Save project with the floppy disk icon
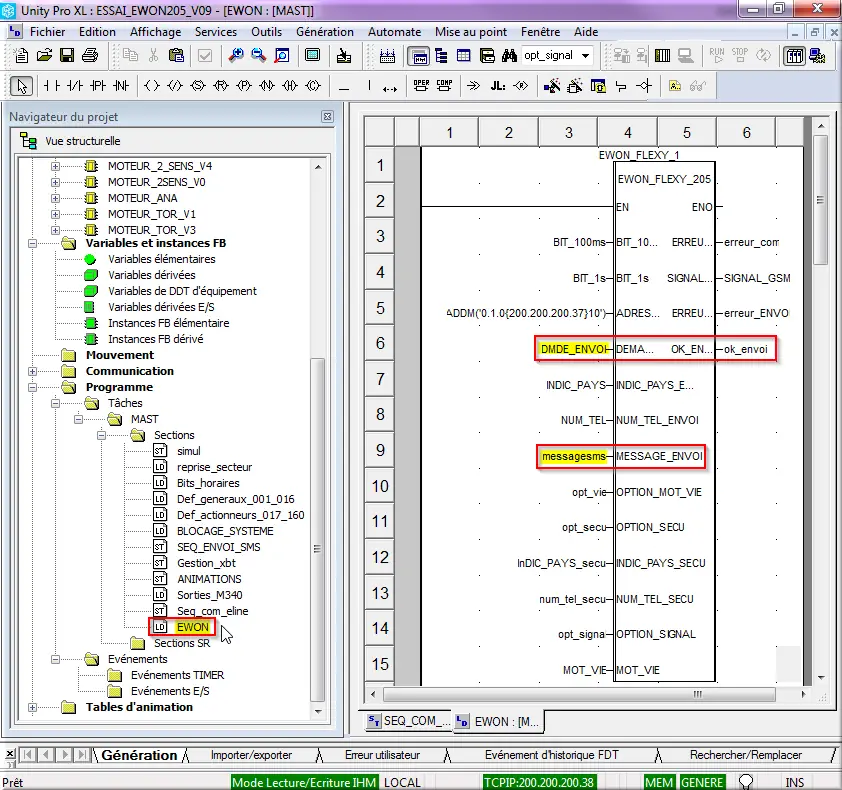842x790 pixels. pyautogui.click(x=67, y=55)
